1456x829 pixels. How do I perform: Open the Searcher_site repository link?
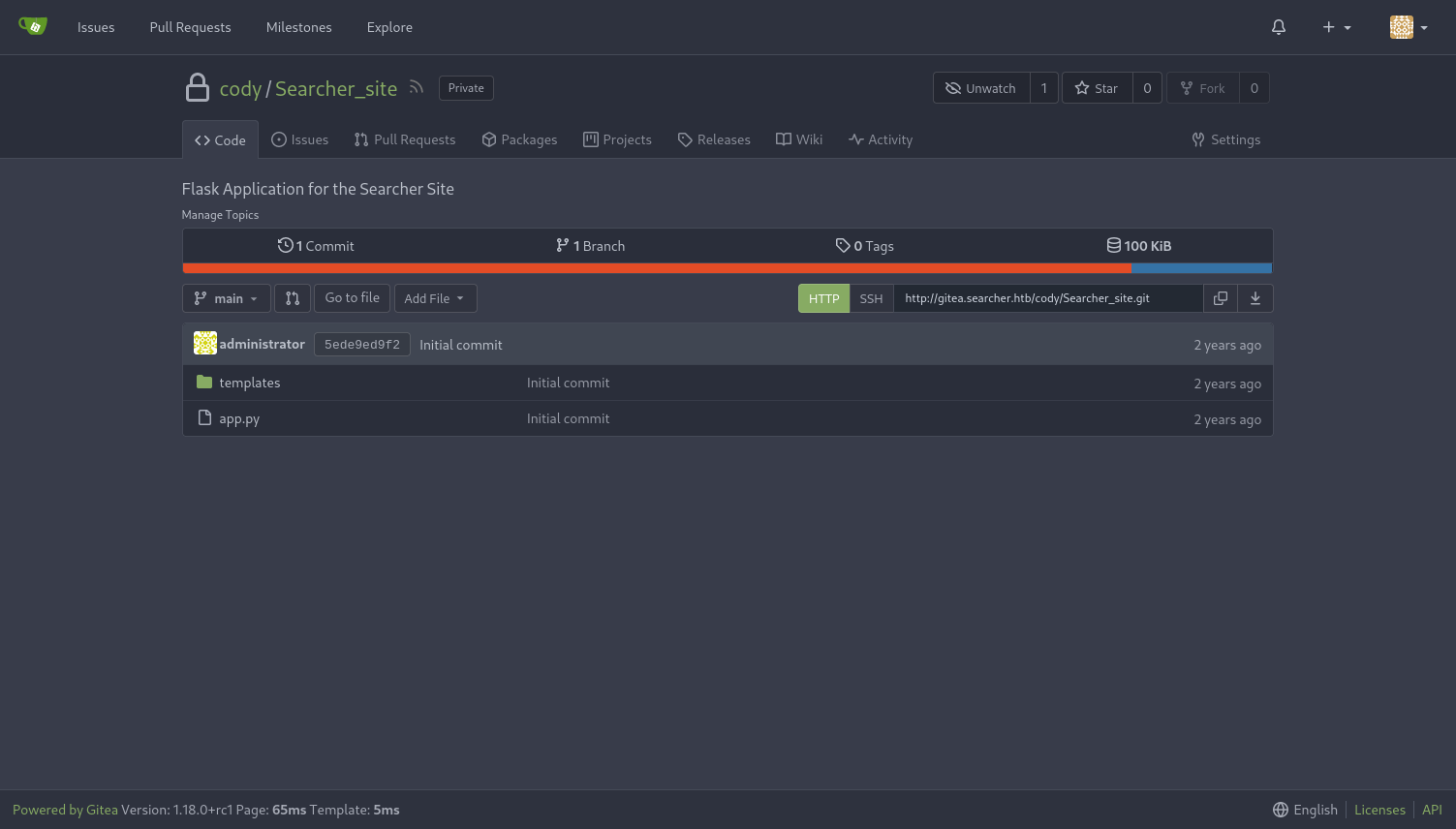[336, 88]
